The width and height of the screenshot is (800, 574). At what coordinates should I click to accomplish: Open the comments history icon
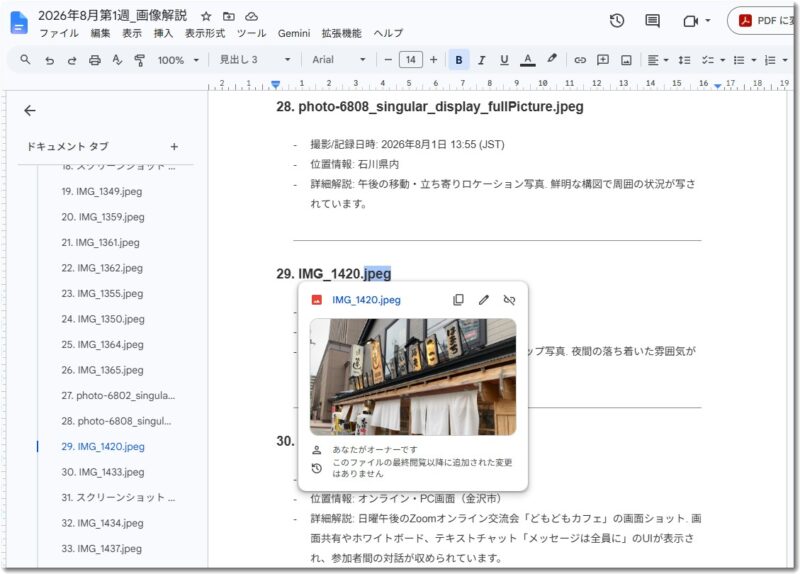[652, 20]
